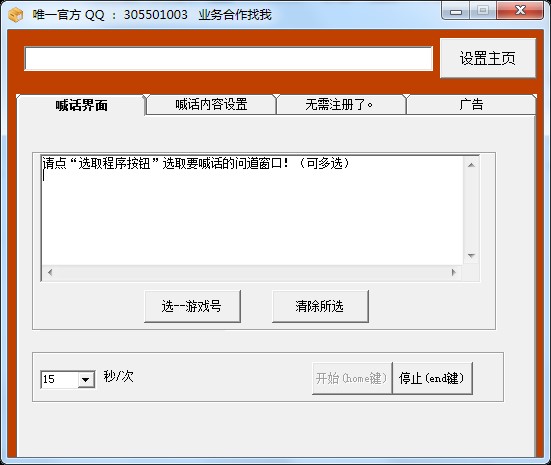Click the 停止(end键) button
The width and height of the screenshot is (551, 465).
(x=432, y=378)
